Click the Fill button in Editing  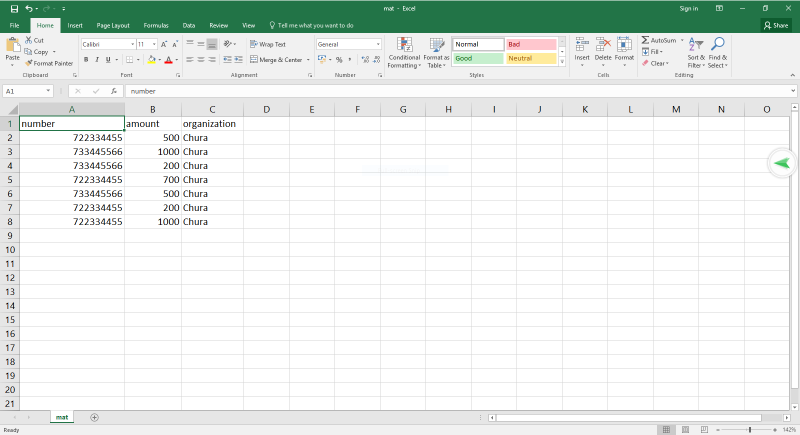652,52
